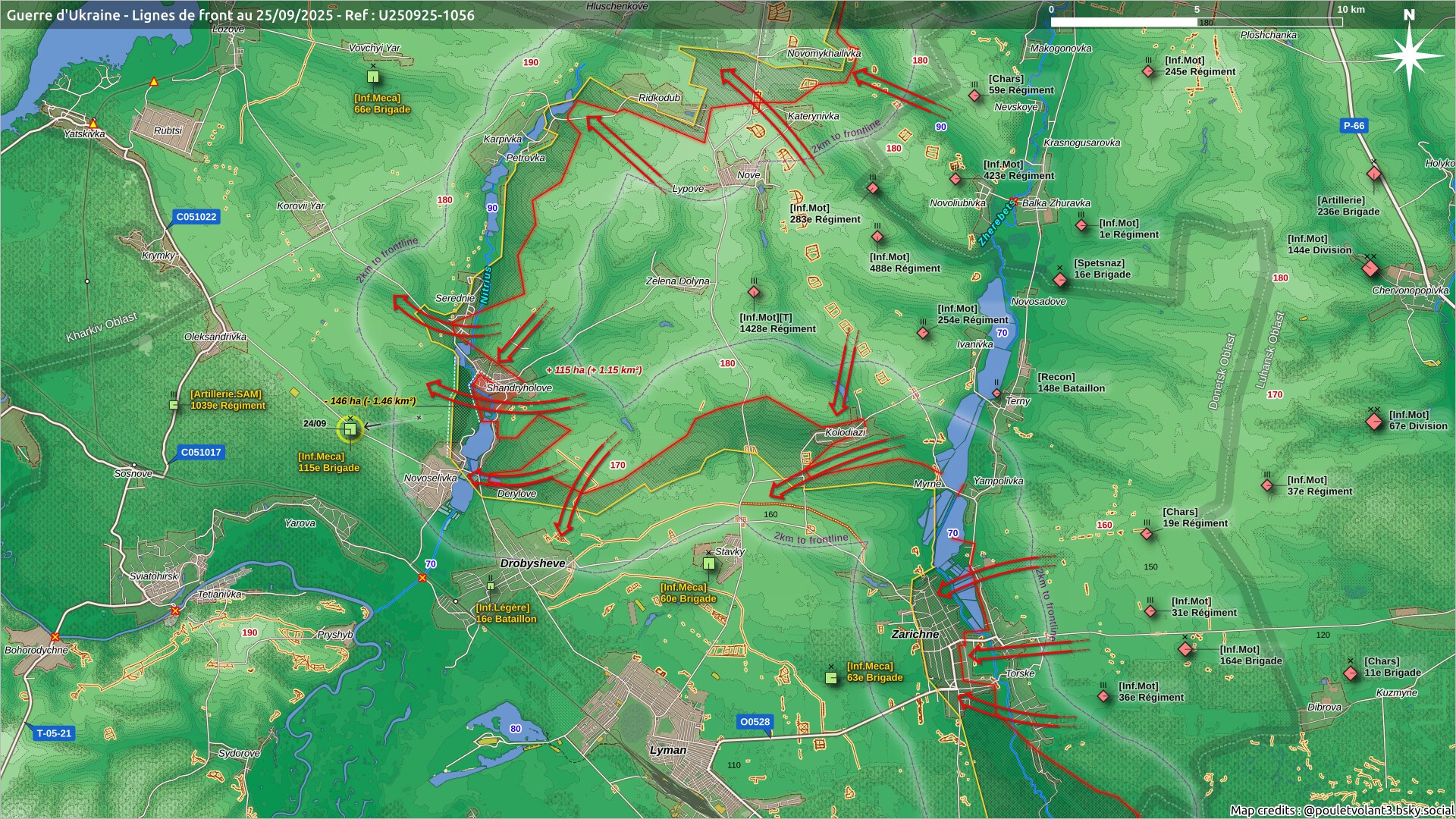Click the north compass star icon
Screen dimensions: 1456x819
tap(1409, 55)
